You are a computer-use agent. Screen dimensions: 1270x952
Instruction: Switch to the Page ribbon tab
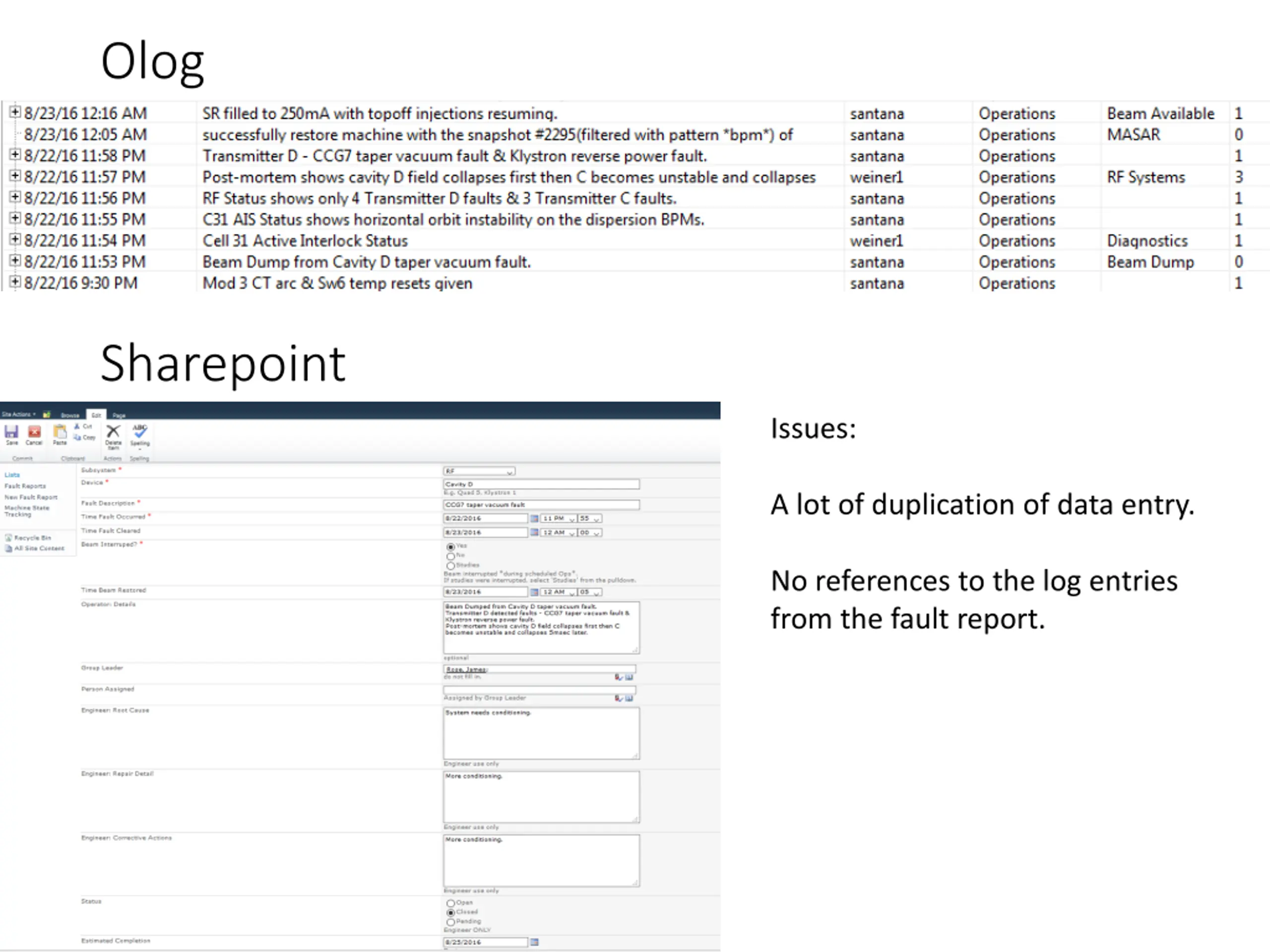(x=119, y=415)
